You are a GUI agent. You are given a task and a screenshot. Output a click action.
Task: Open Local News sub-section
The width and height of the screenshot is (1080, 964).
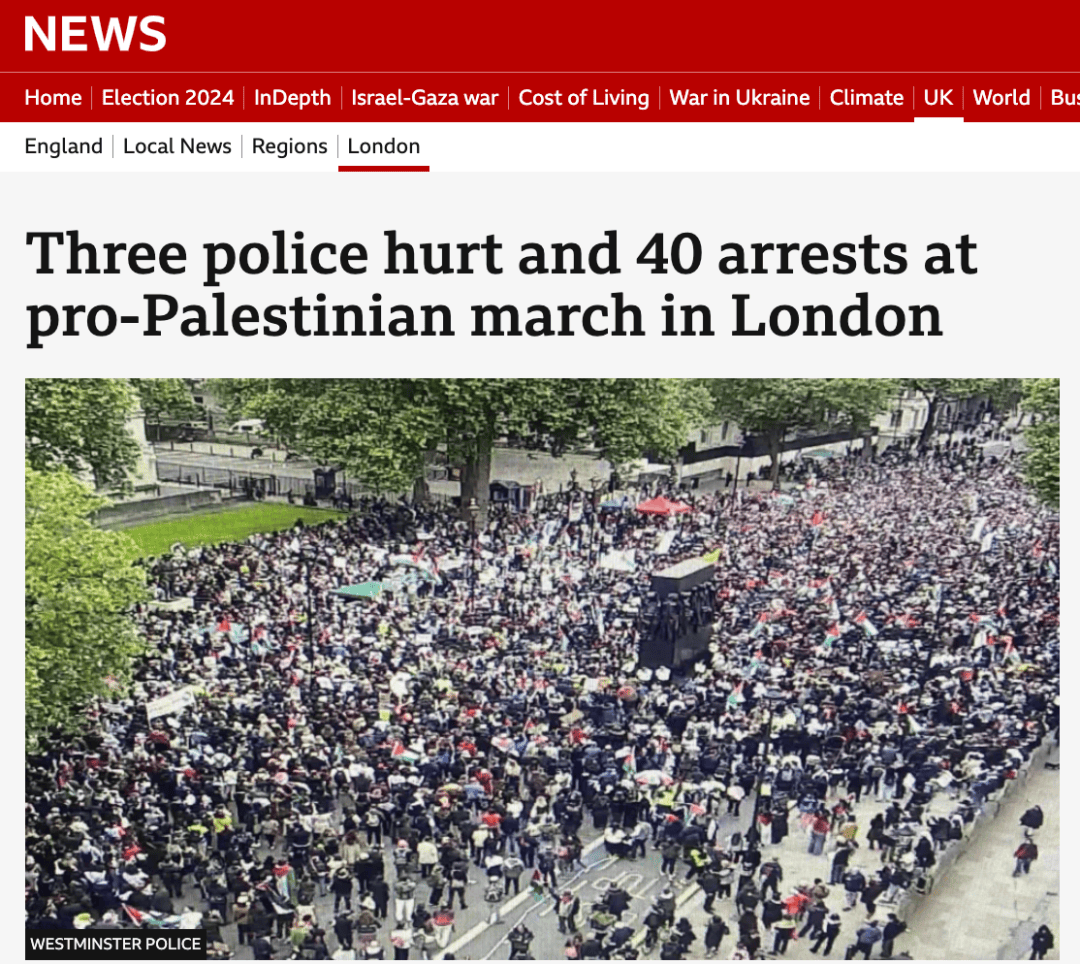tap(177, 146)
